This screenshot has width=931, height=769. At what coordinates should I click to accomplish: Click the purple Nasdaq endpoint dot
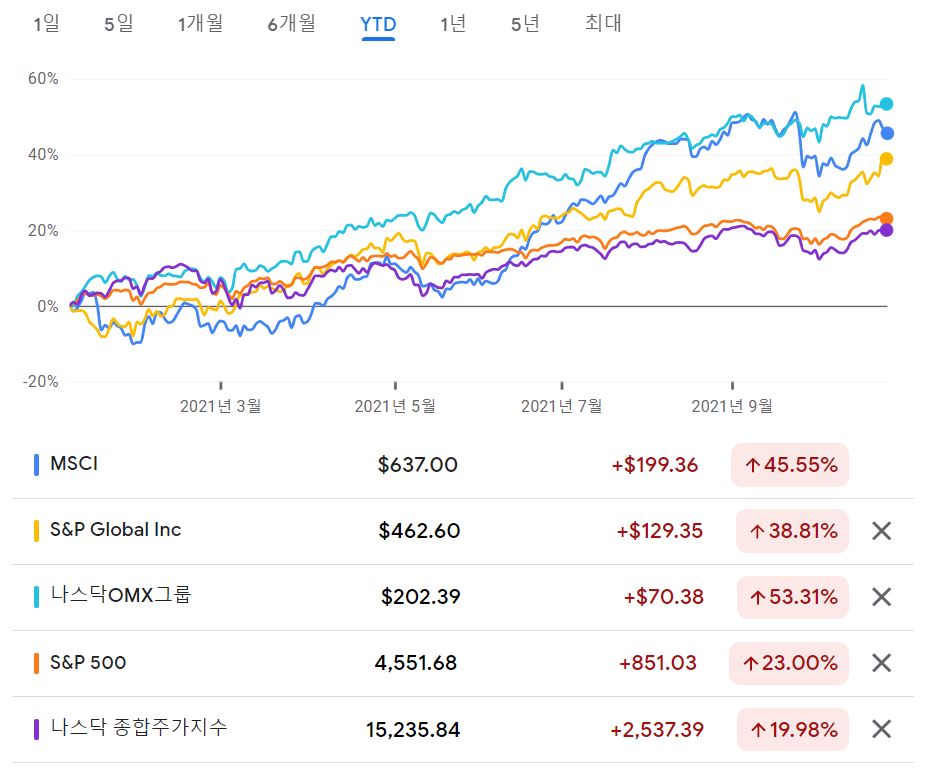click(886, 230)
